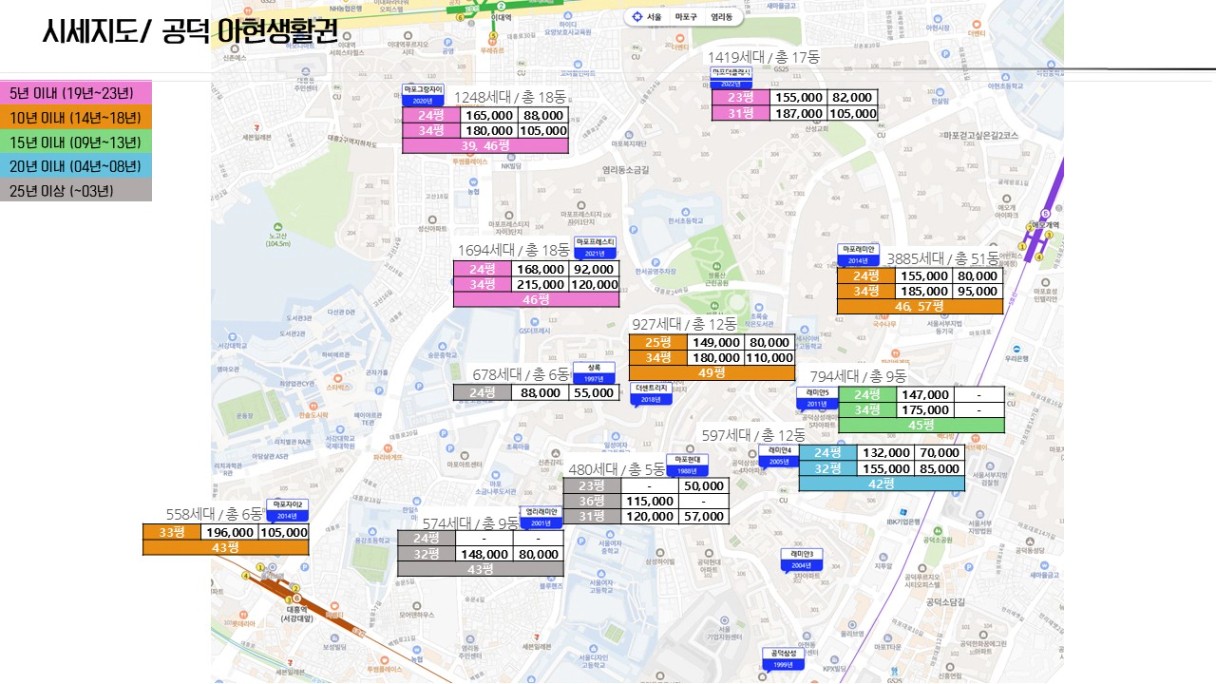
Task: Open the 공덕삼성 1999년 map marker
Action: 782,657
